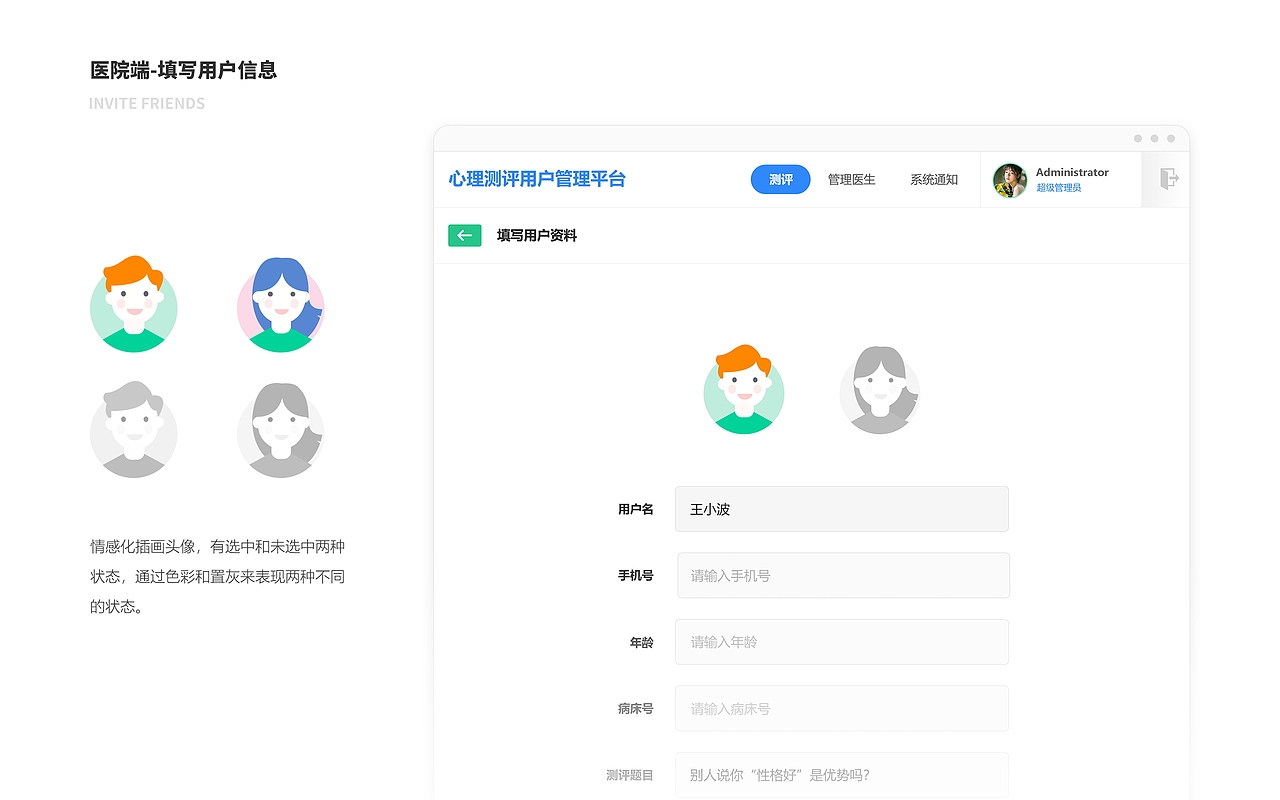
Task: Choose the female gender avatar in the form
Action: (879, 390)
